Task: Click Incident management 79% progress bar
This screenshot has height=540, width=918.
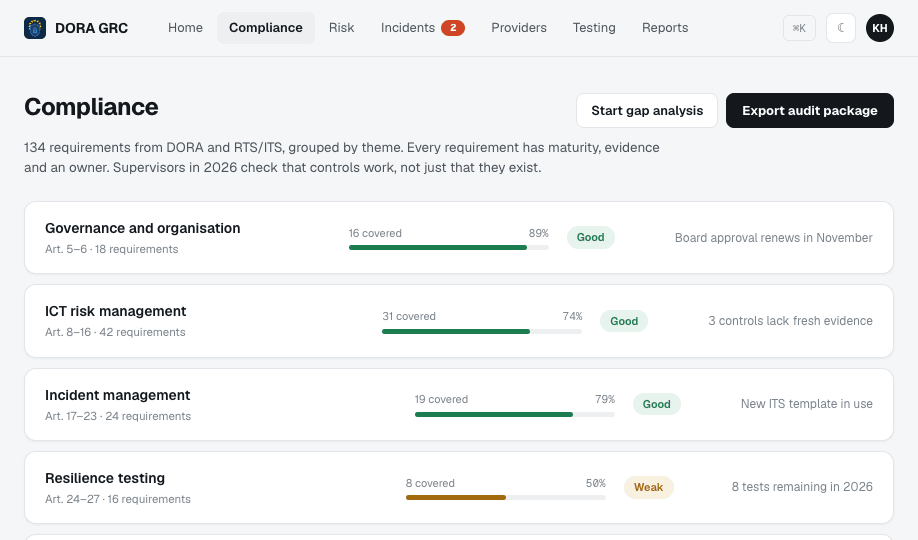Action: [515, 415]
